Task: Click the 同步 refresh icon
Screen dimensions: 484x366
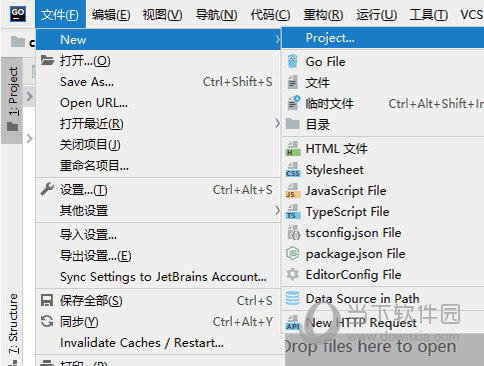Action: pos(47,321)
